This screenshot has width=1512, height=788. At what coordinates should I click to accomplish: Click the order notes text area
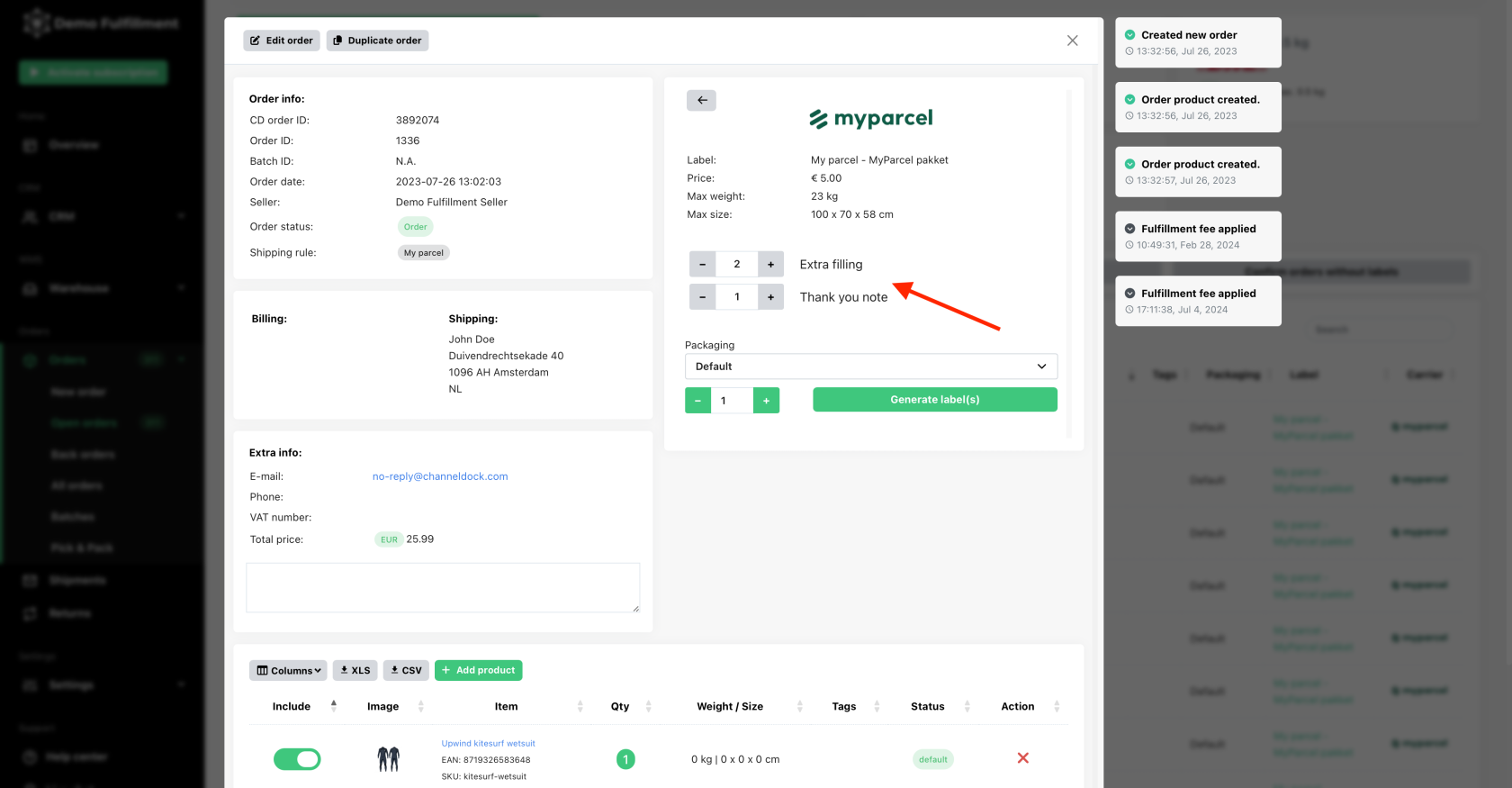pyautogui.click(x=443, y=588)
